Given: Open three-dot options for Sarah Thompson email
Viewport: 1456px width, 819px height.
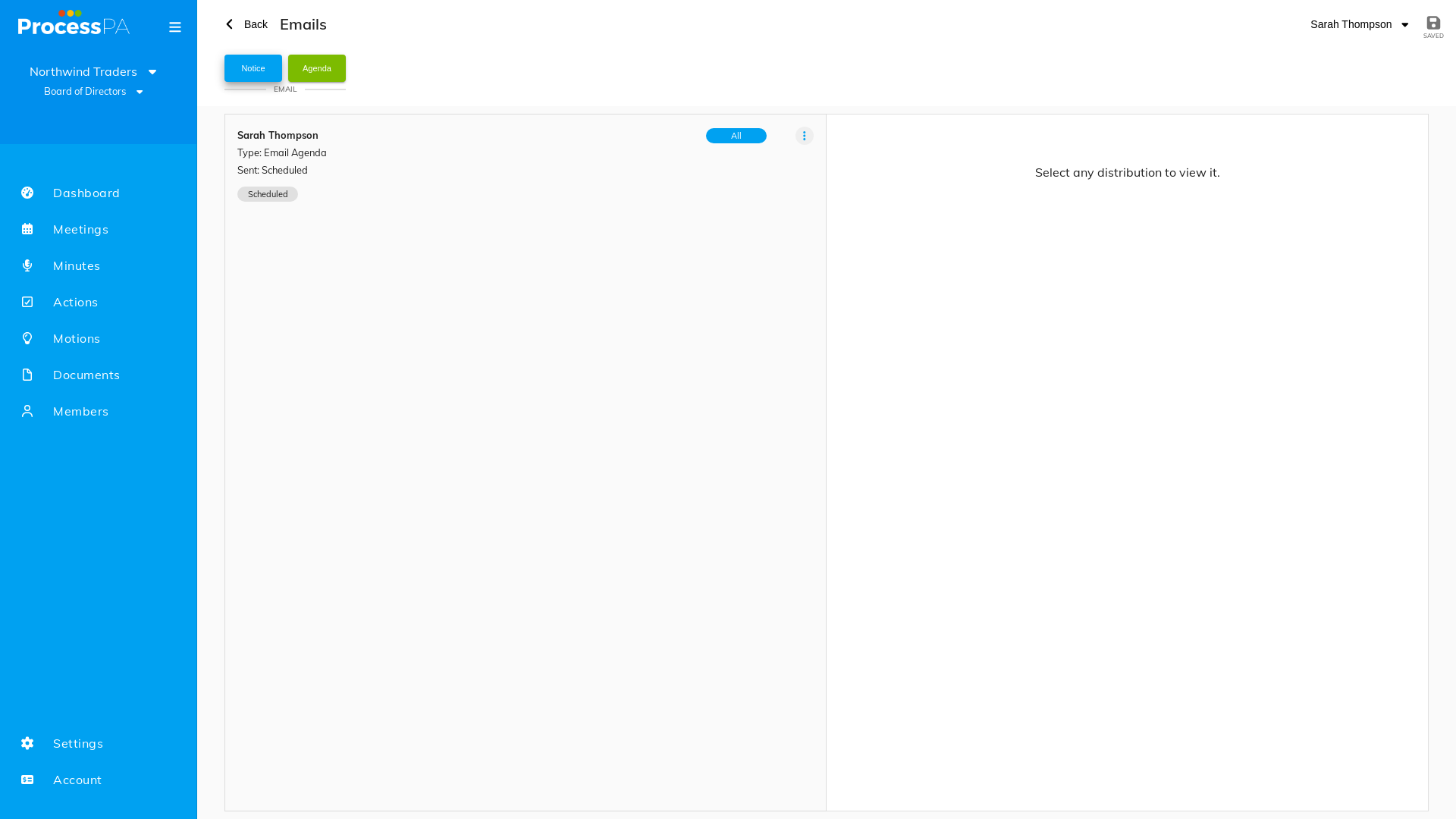Looking at the screenshot, I should (805, 136).
